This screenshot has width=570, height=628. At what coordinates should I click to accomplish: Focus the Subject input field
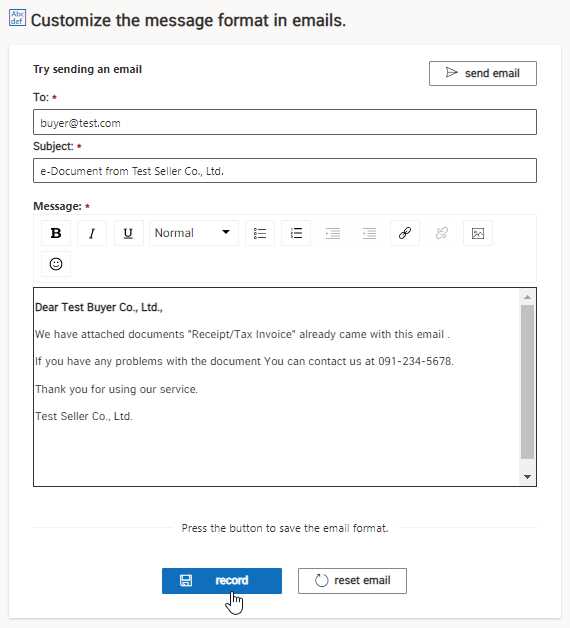tap(285, 171)
